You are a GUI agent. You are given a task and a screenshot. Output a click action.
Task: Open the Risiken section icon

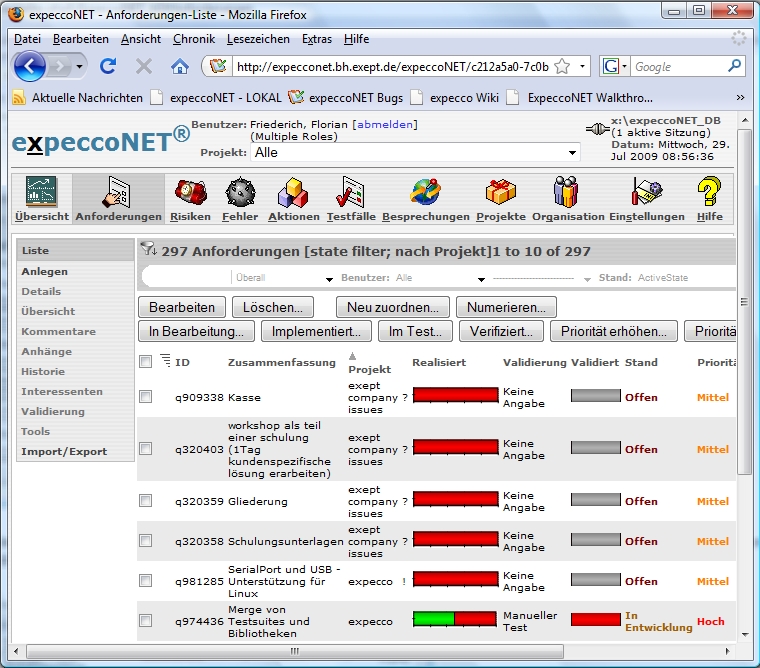tap(190, 192)
